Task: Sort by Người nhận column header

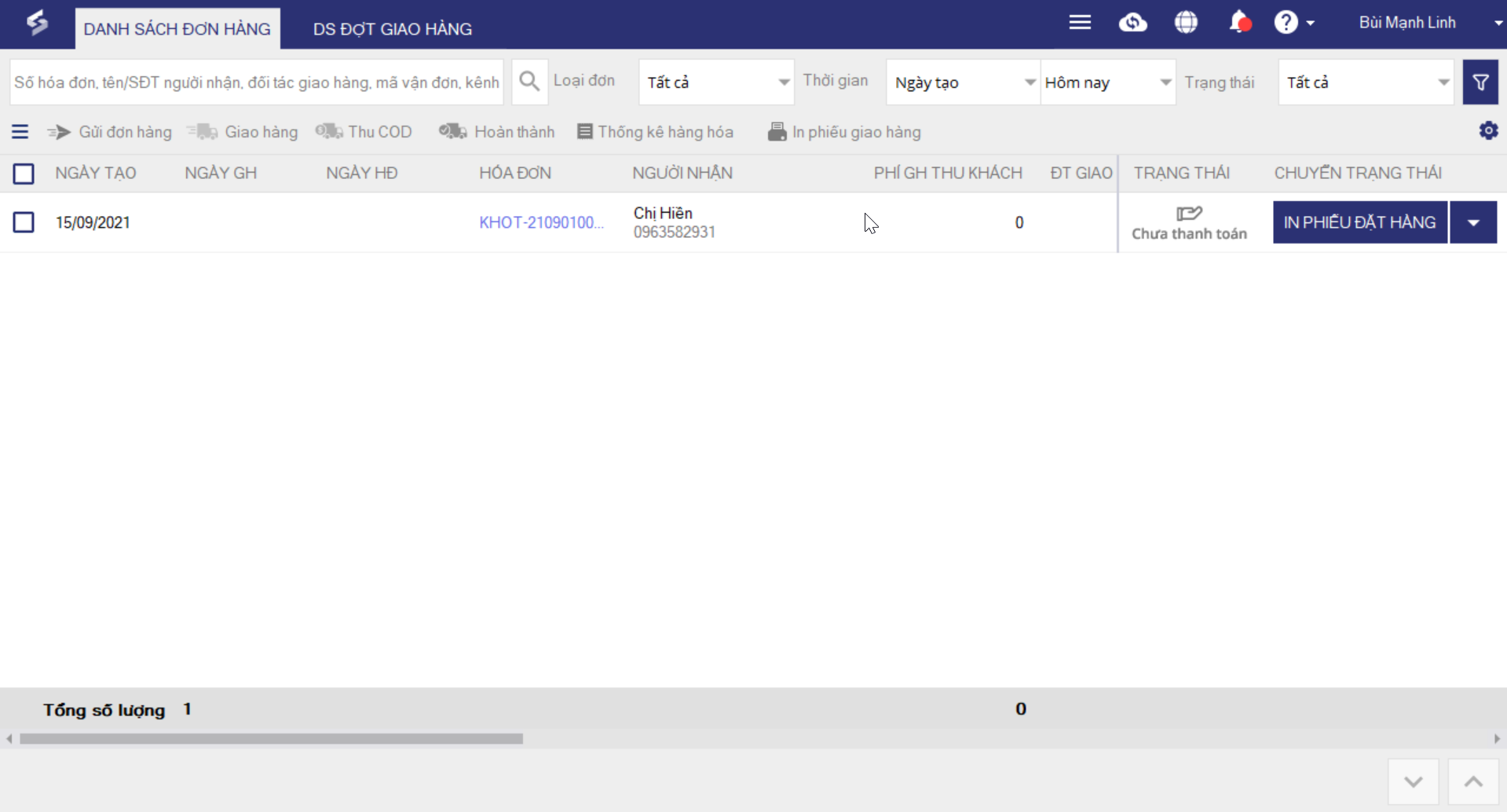Action: (682, 173)
